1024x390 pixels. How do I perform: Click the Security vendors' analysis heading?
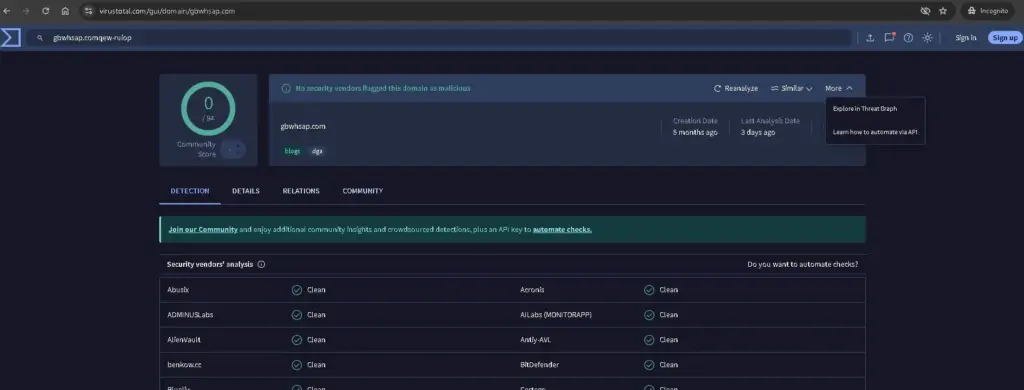click(210, 265)
